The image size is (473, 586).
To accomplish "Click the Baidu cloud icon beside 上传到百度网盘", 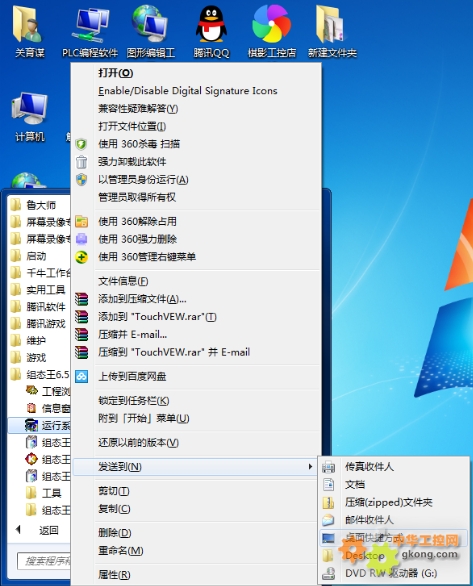I will 81,376.
